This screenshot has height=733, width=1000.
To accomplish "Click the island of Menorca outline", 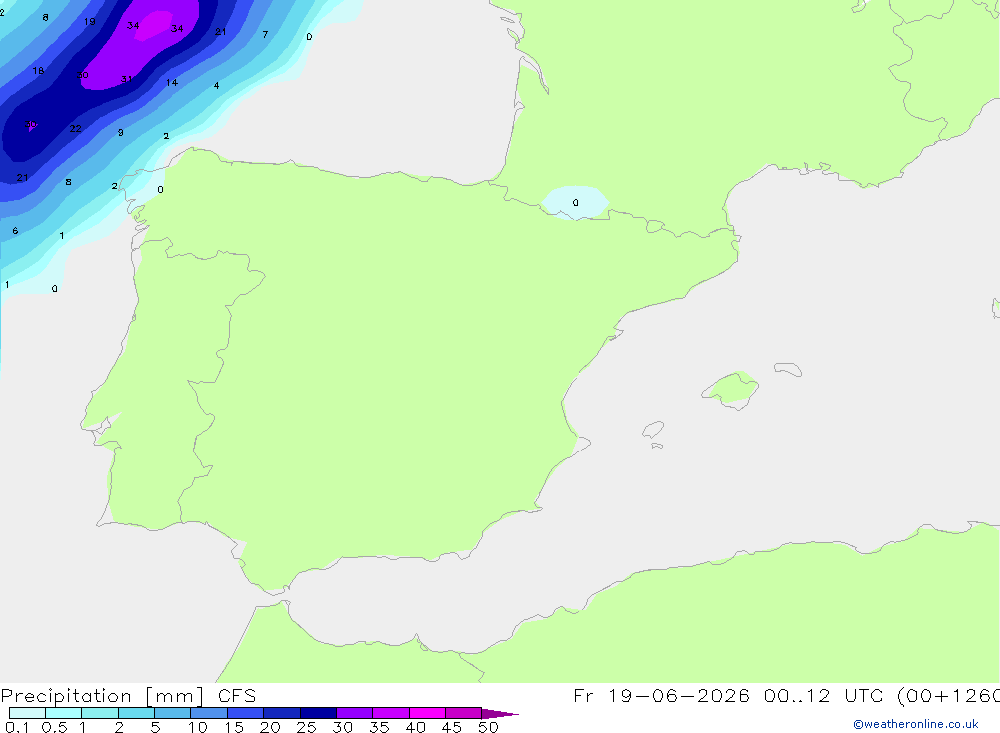I will (x=788, y=369).
